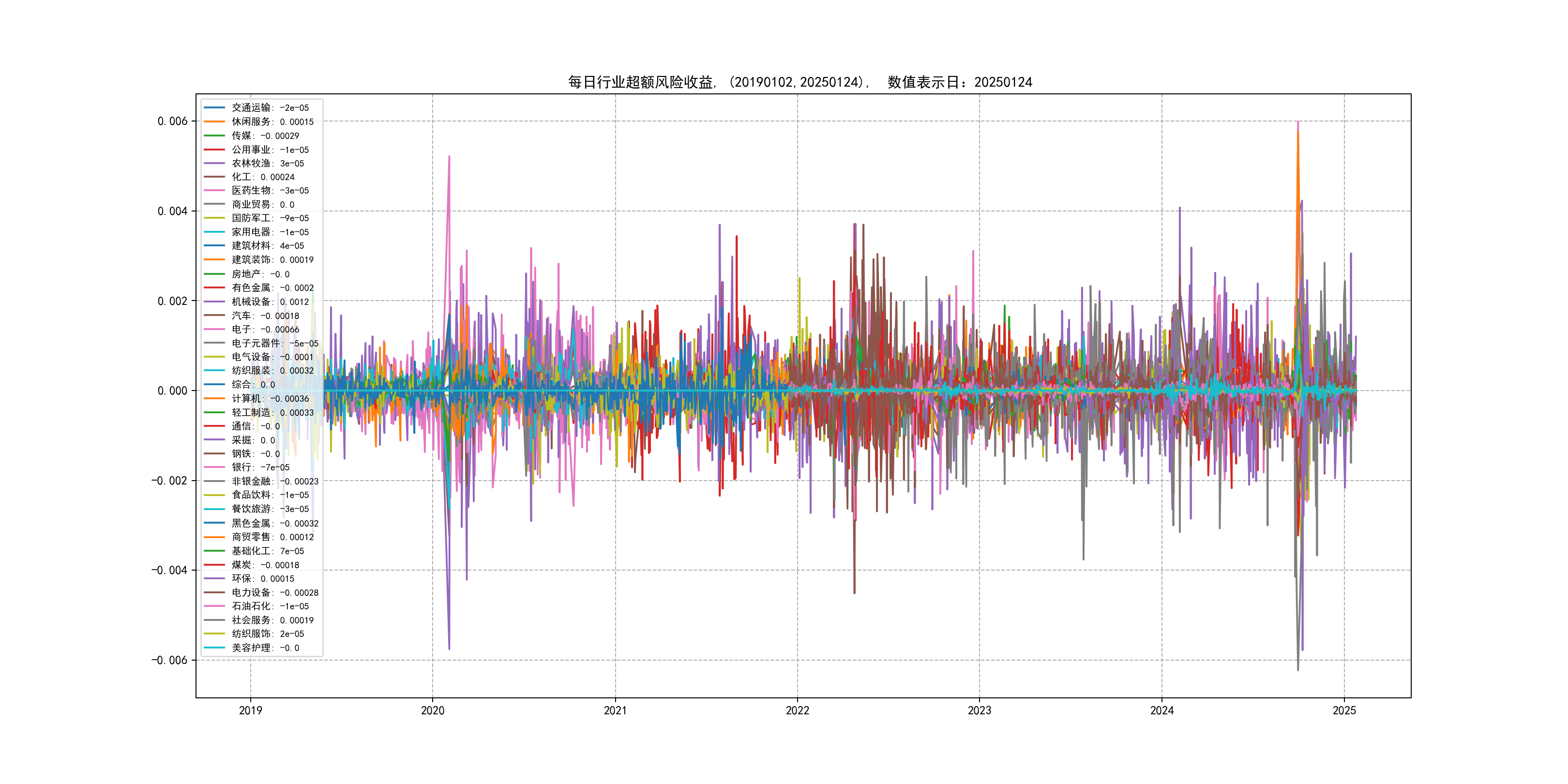The image size is (1568, 784).
Task: Click the 0.006 y-axis tick label
Action: [173, 121]
